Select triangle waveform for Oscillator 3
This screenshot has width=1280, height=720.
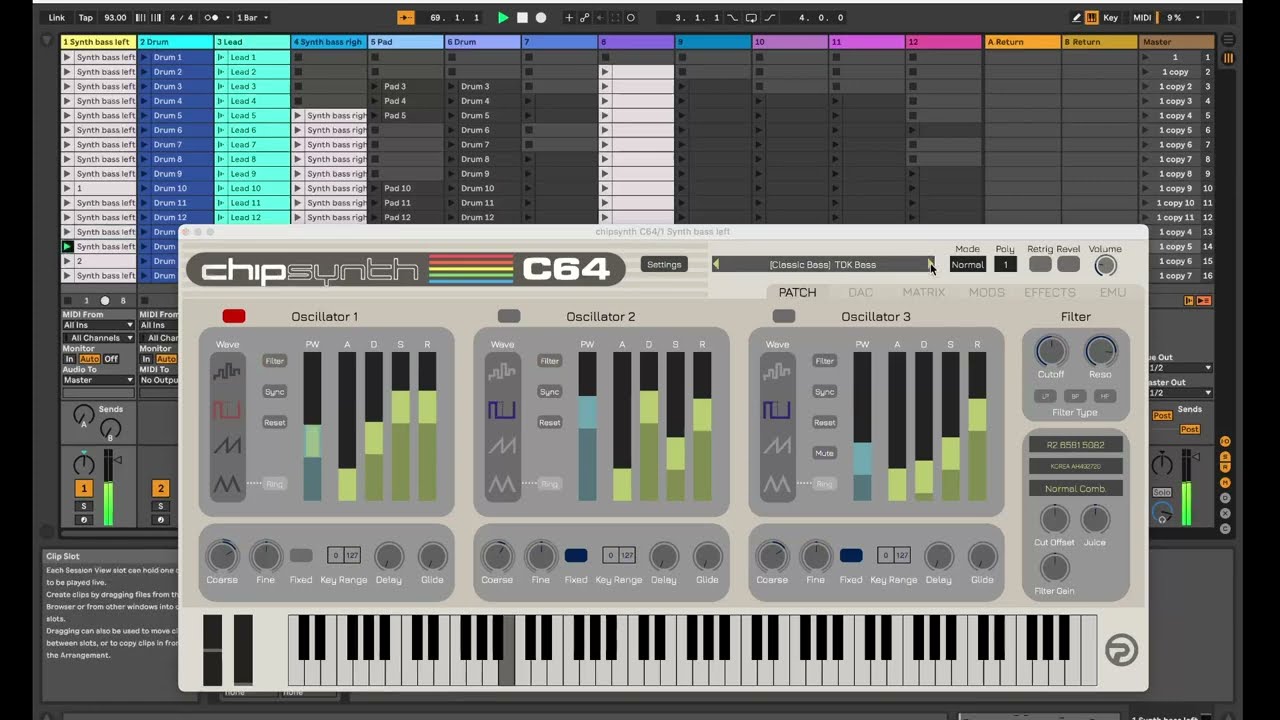[777, 485]
